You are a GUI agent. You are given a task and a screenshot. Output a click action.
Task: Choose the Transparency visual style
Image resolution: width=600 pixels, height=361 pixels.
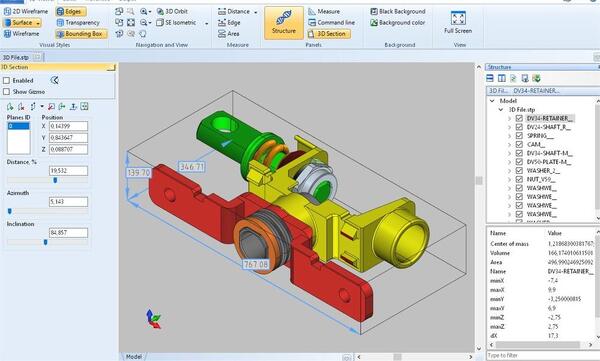point(78,23)
